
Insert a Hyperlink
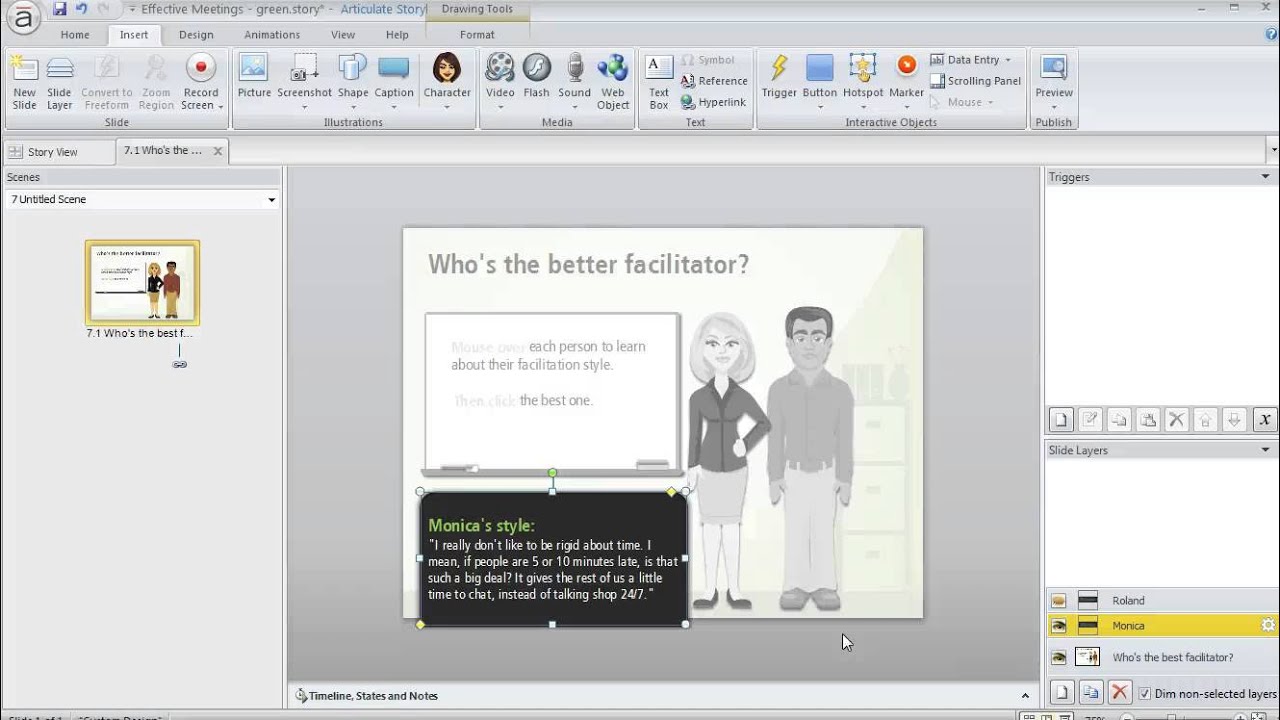[713, 102]
